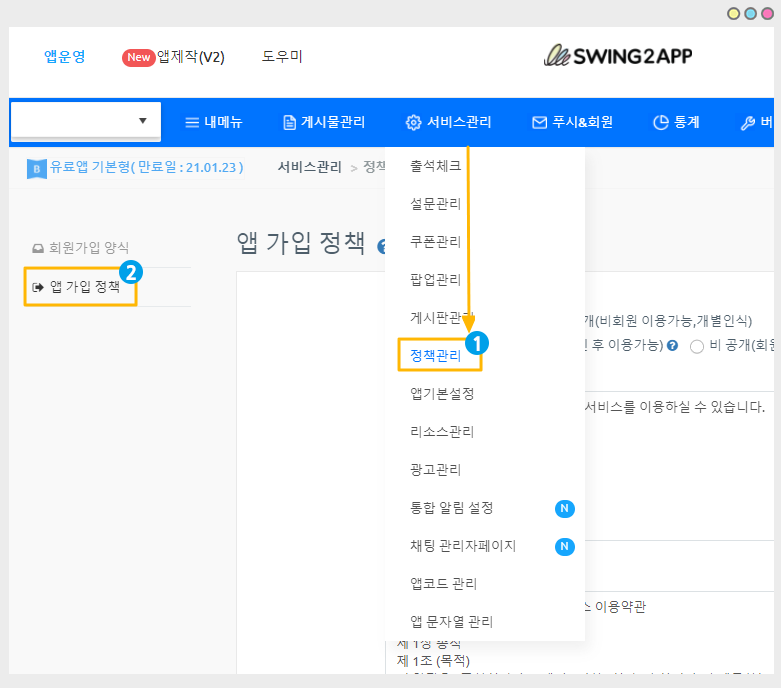Viewport: 781px width, 688px height.
Task: Open 앱 가입 정책 in the sidebar
Action: [x=84, y=286]
